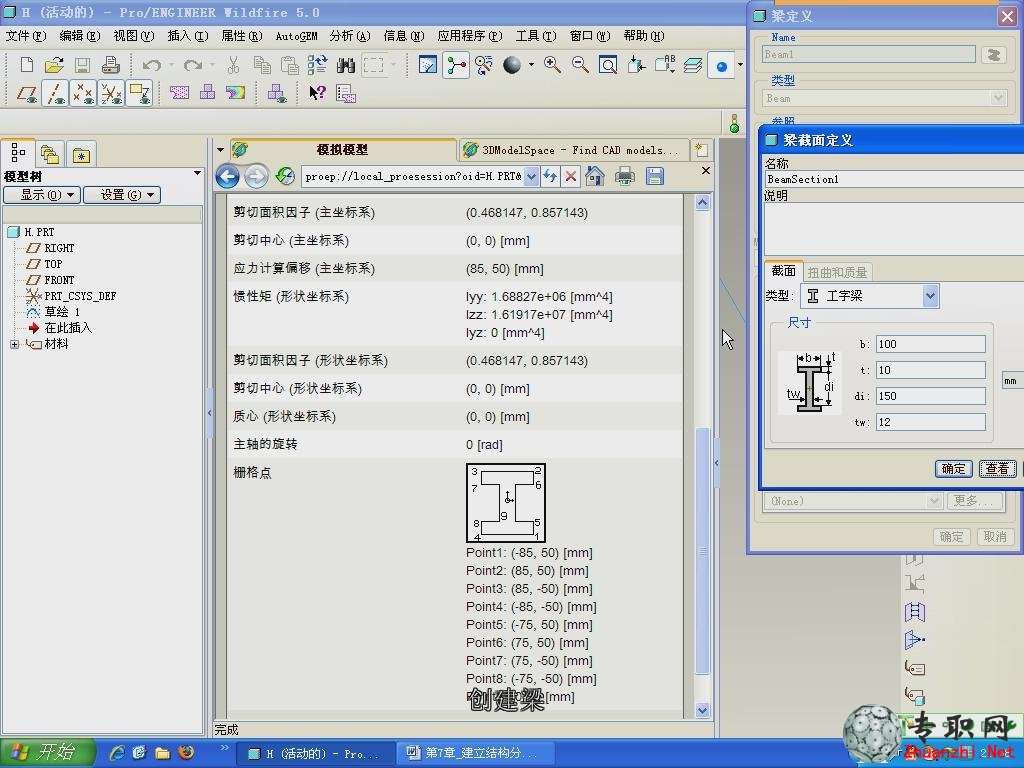The width and height of the screenshot is (1024, 768).
Task: Print with the main toolbar printer icon
Action: (110, 65)
